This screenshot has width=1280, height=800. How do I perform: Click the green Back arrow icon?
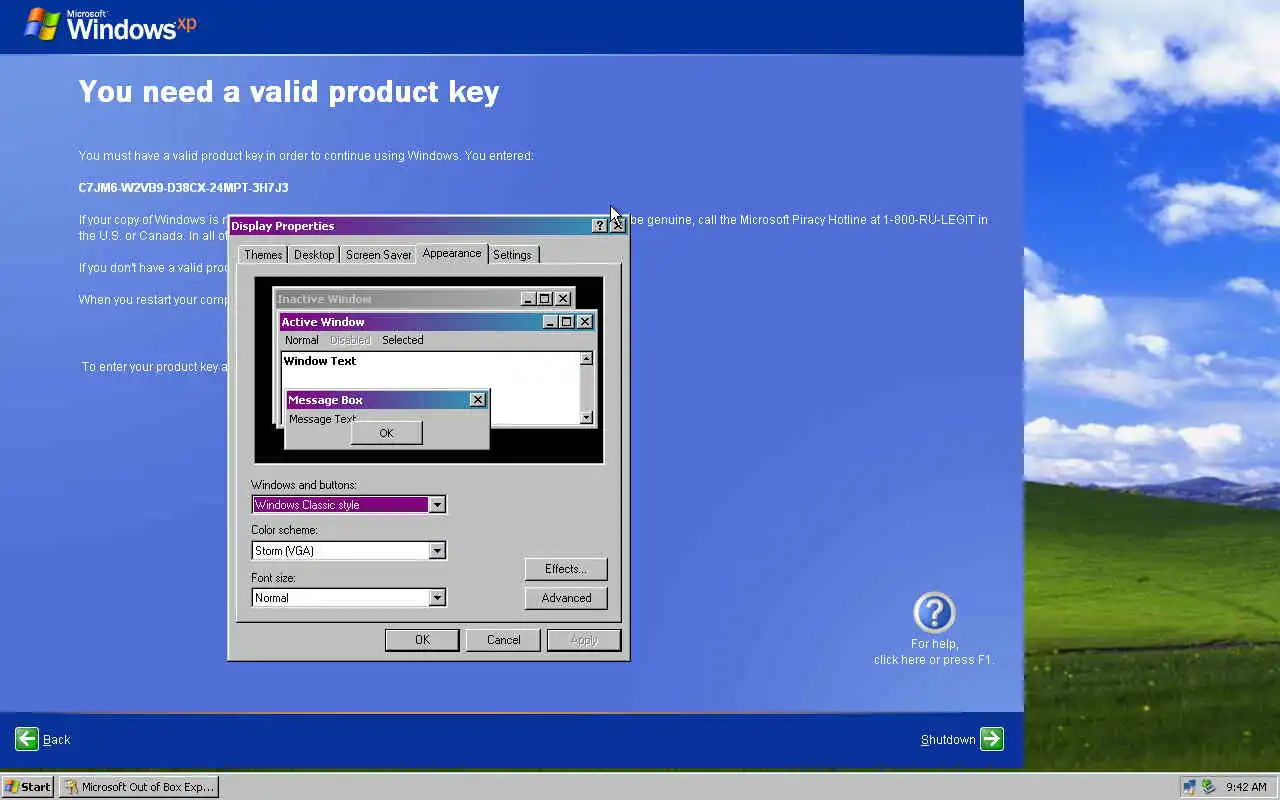click(x=27, y=739)
